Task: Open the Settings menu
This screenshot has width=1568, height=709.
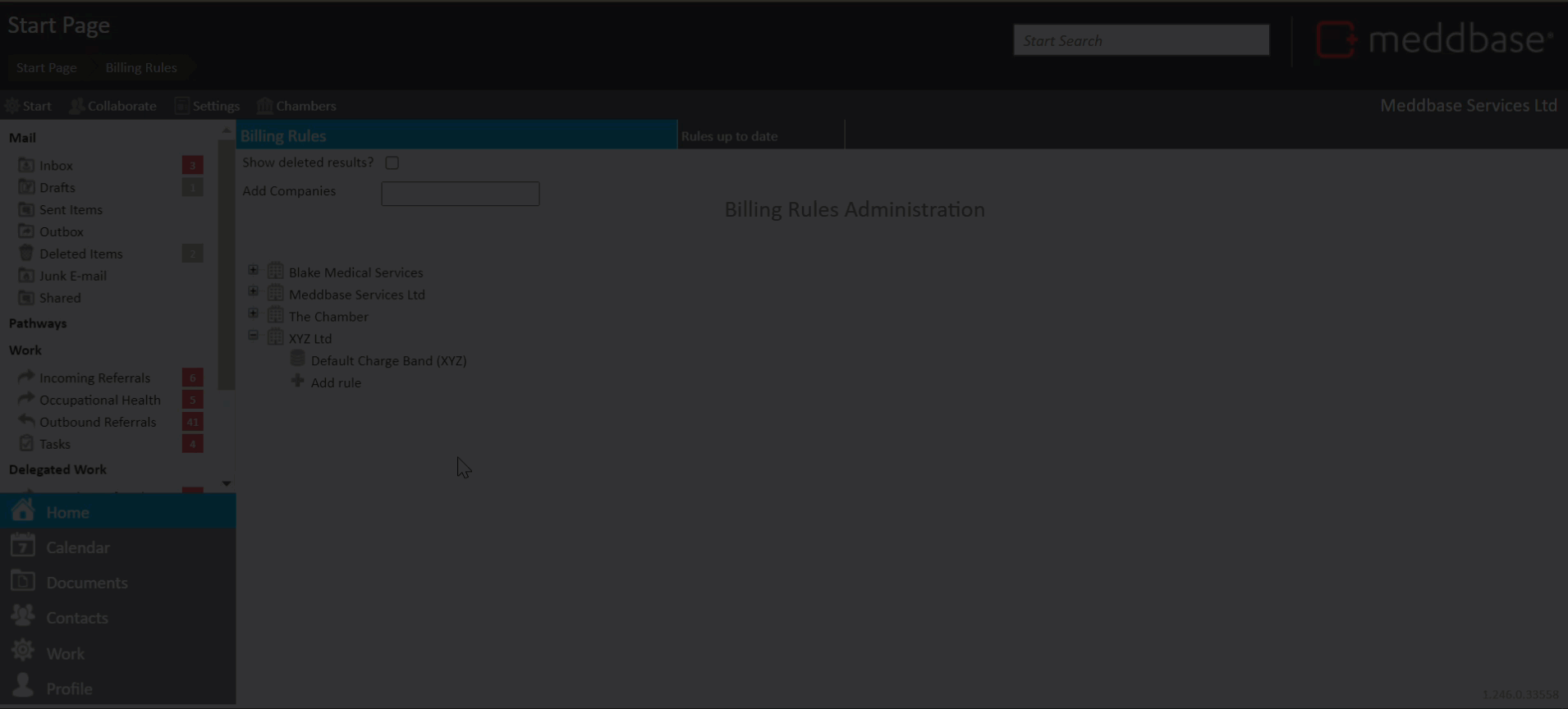Action: [208, 106]
